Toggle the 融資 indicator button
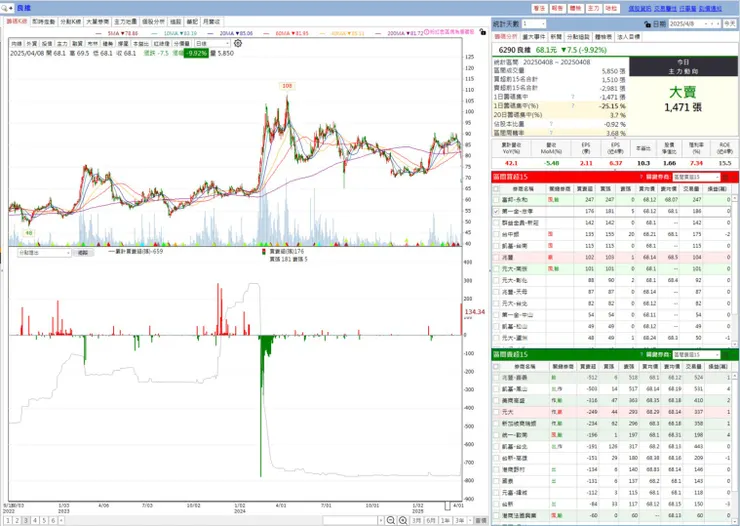 [77, 43]
